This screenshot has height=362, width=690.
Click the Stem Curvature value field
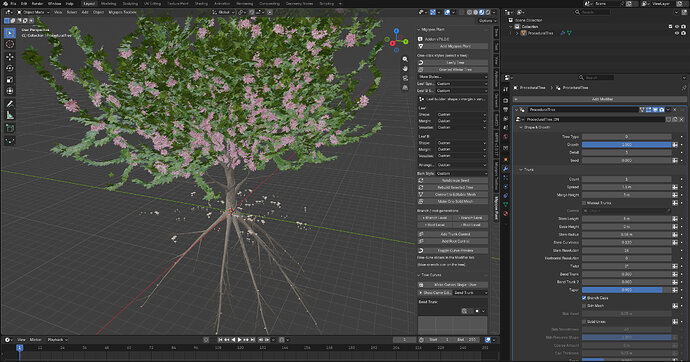click(x=627, y=242)
